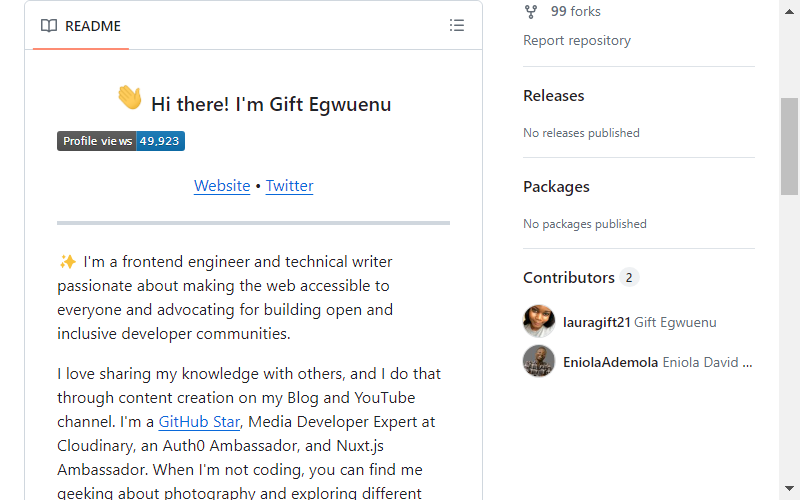Select the README tab

(x=81, y=26)
